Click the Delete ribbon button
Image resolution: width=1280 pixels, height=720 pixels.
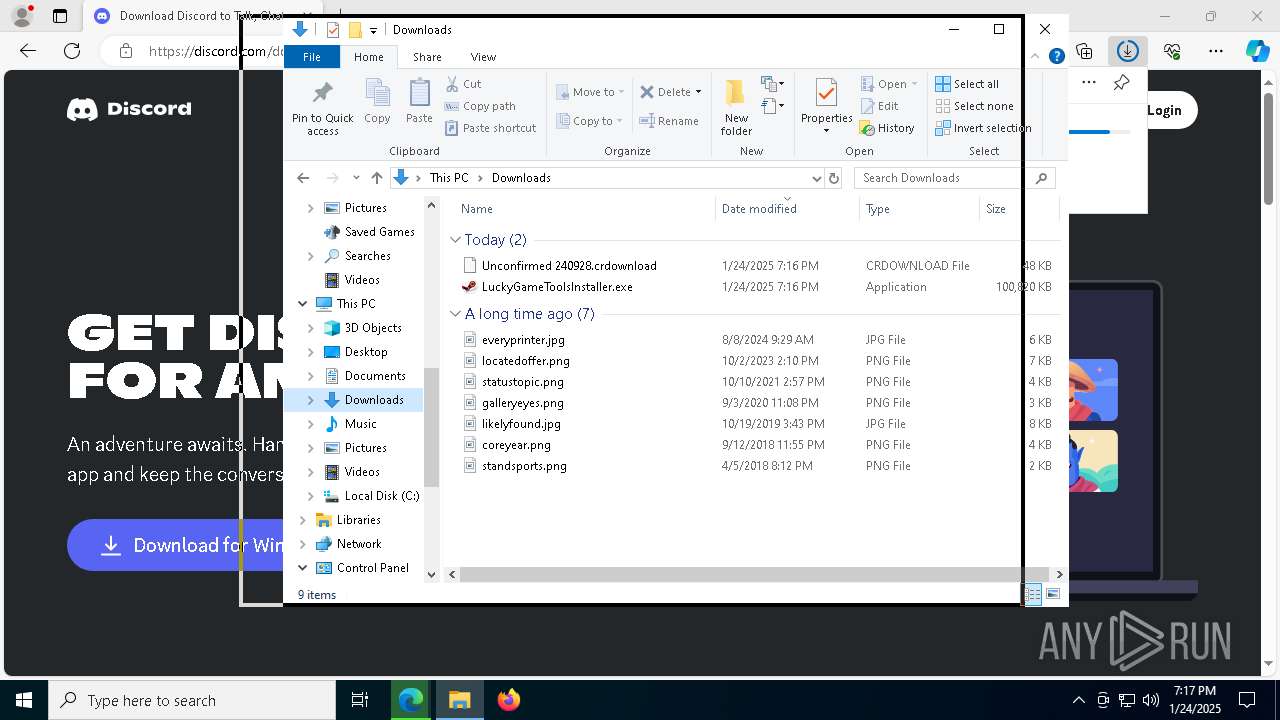click(x=665, y=92)
